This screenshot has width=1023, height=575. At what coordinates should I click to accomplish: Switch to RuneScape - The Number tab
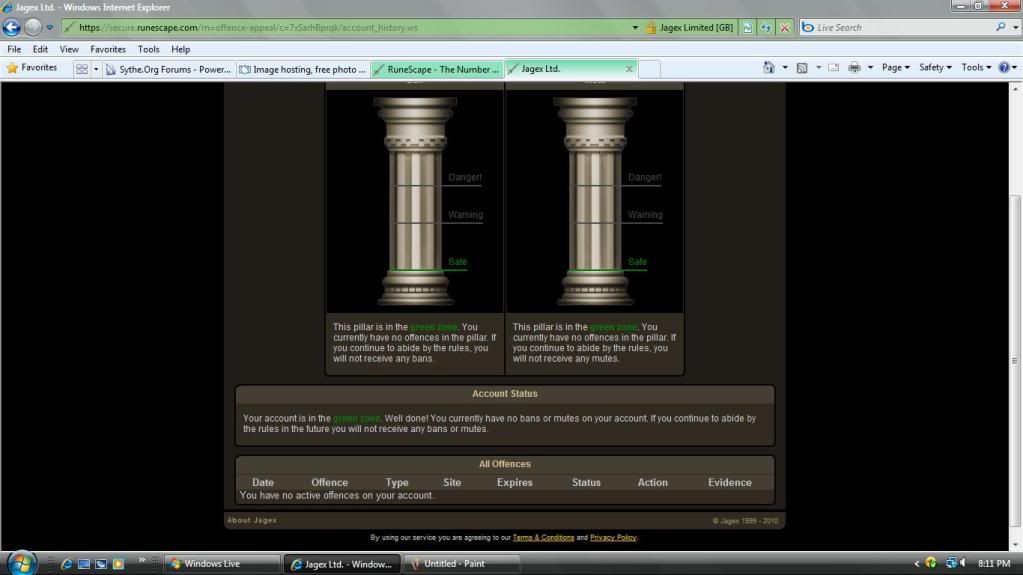(x=437, y=69)
